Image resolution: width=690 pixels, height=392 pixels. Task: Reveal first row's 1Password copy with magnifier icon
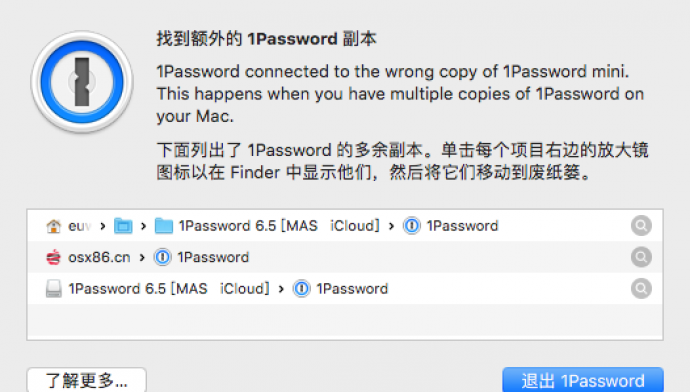tap(641, 226)
